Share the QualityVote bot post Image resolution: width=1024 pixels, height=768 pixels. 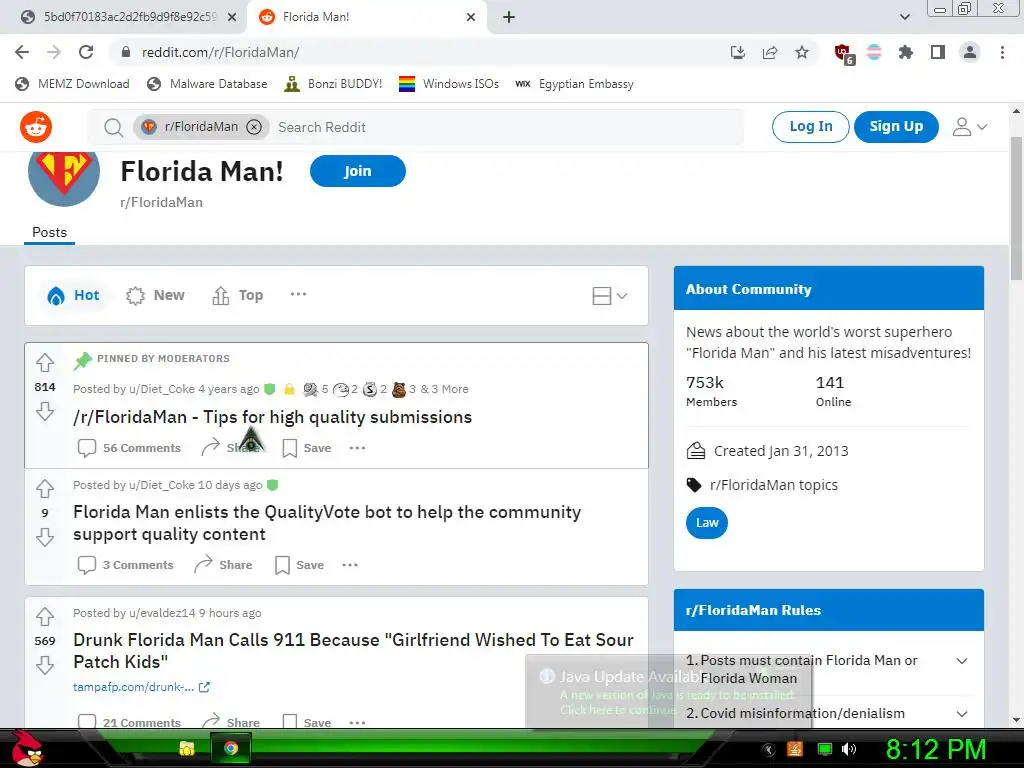[x=223, y=565]
